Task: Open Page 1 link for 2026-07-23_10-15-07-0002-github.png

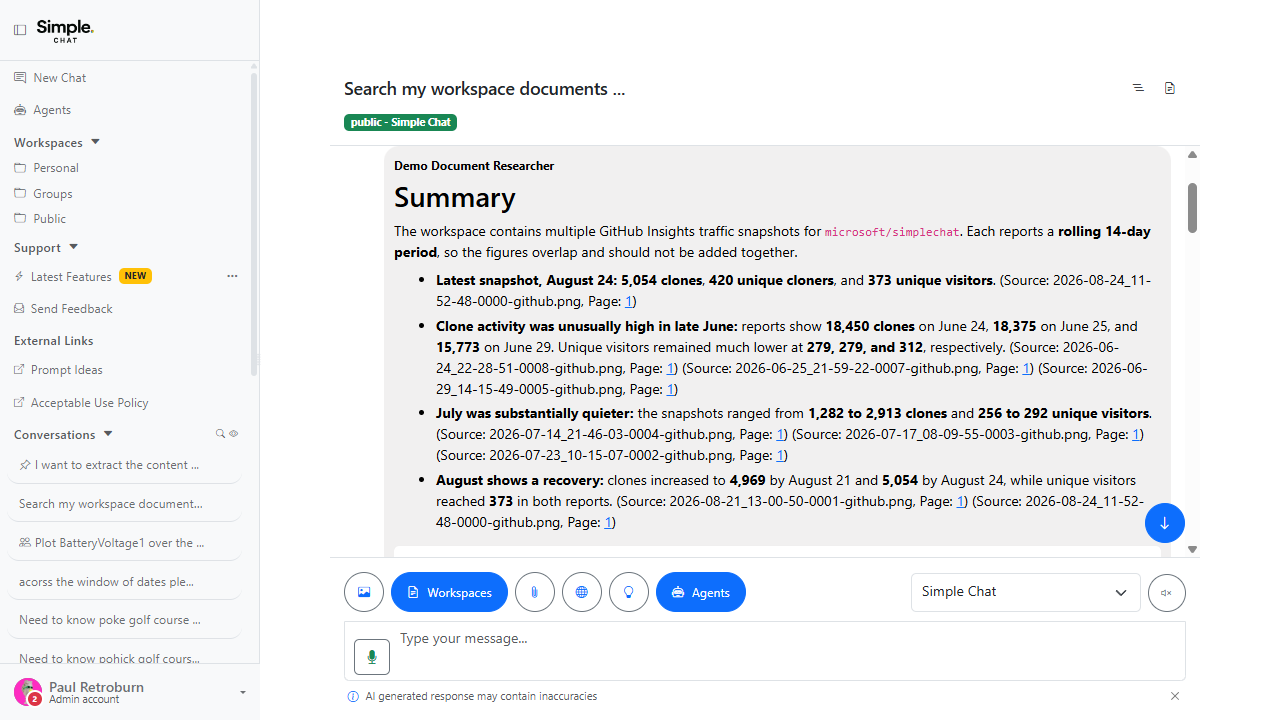Action: (782, 455)
